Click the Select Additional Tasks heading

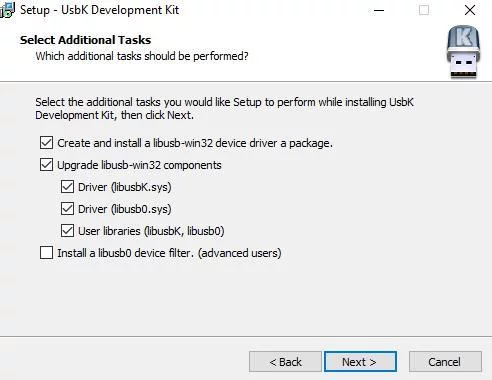(85, 40)
